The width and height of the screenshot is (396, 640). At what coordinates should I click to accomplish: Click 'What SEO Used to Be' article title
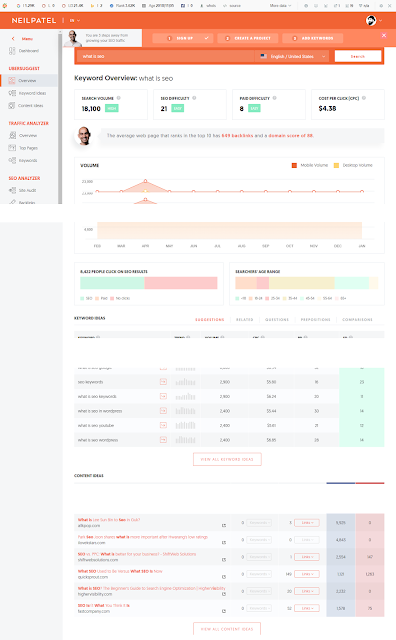[120, 571]
